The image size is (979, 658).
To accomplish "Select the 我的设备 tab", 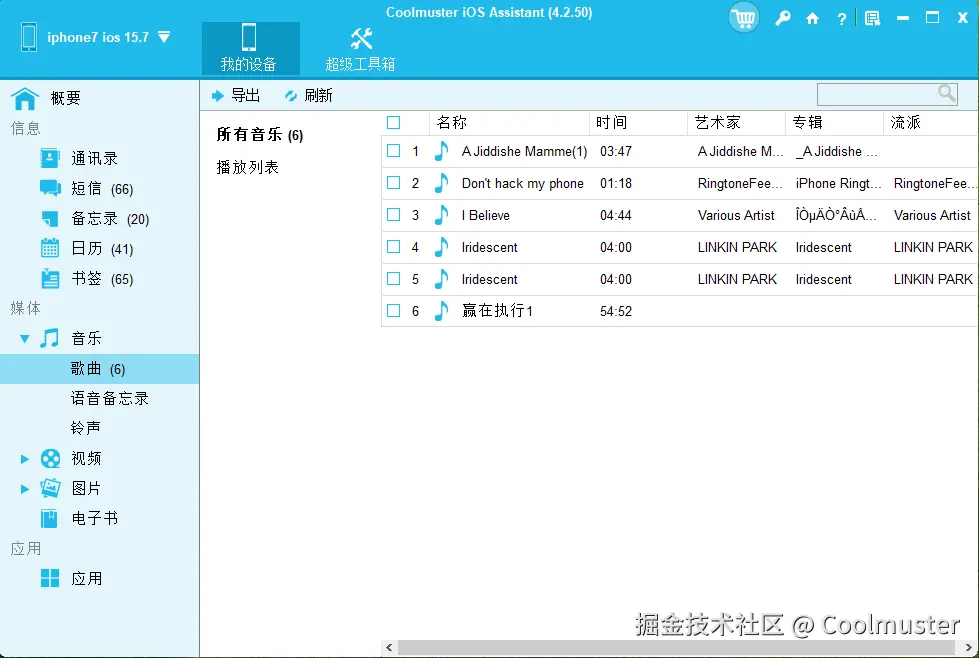I will 250,48.
